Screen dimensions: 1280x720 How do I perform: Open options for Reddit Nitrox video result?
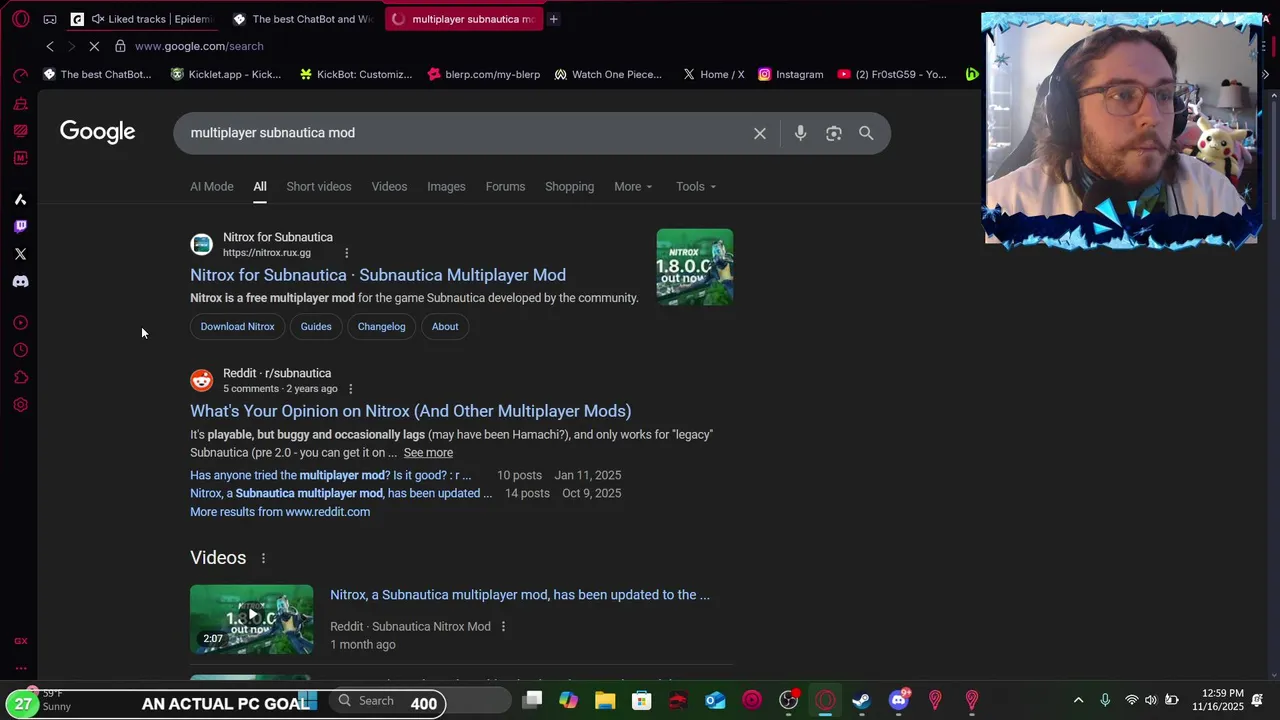503,627
